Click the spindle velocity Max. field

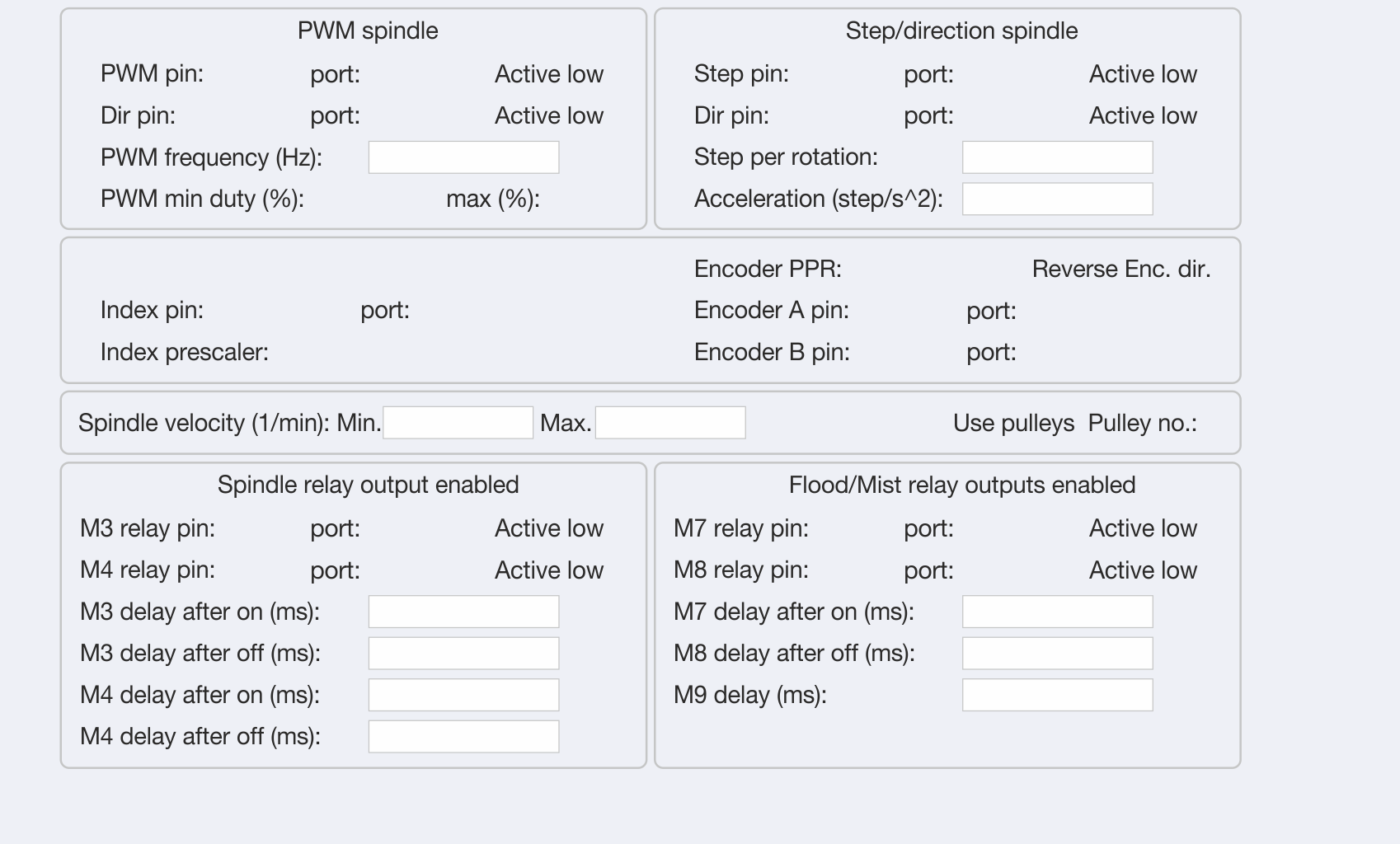670,423
